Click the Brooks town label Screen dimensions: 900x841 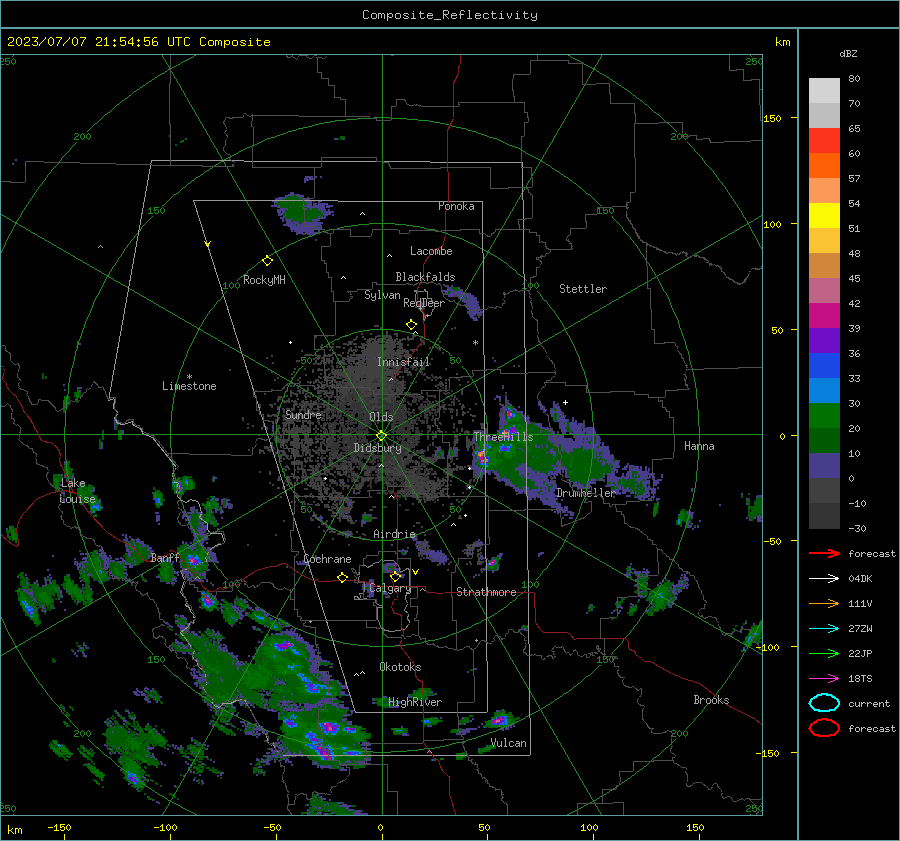711,700
